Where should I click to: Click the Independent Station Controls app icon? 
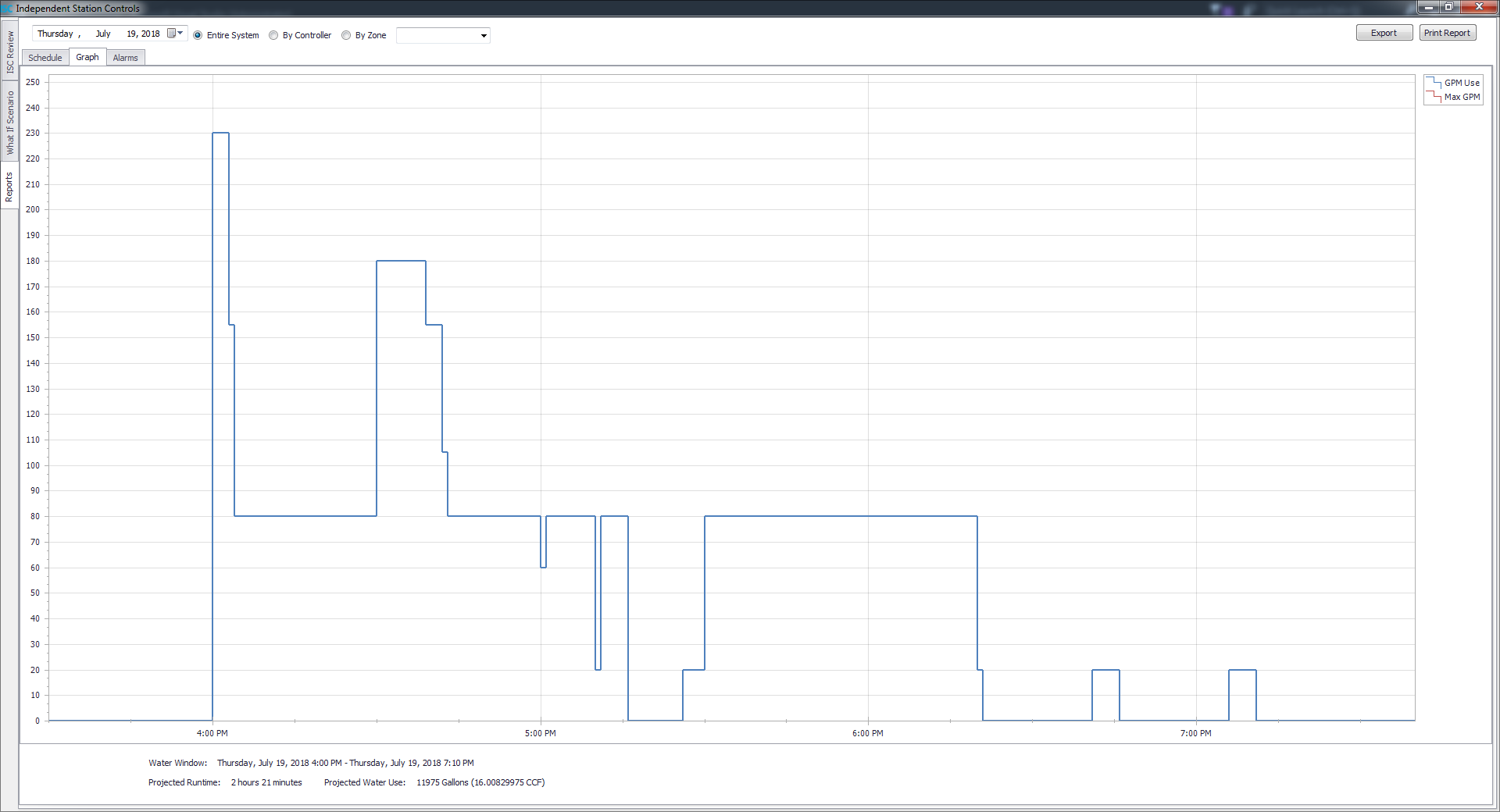pyautogui.click(x=7, y=8)
